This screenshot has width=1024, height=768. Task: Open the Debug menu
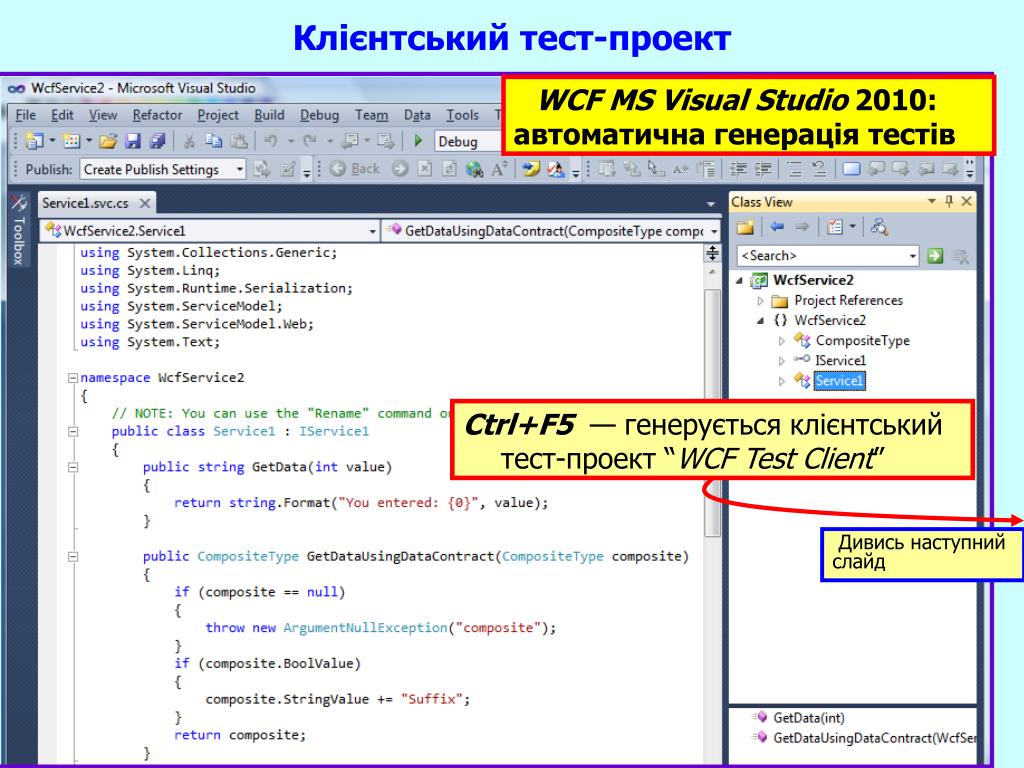coord(319,115)
